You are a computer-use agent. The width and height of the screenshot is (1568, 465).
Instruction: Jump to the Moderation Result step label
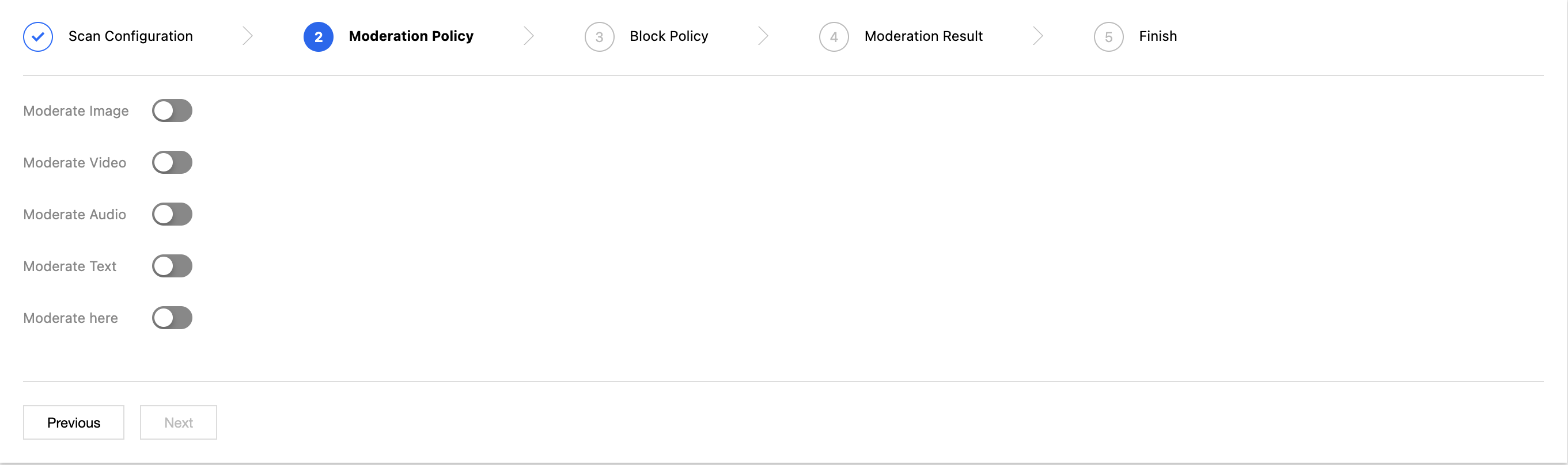(923, 36)
